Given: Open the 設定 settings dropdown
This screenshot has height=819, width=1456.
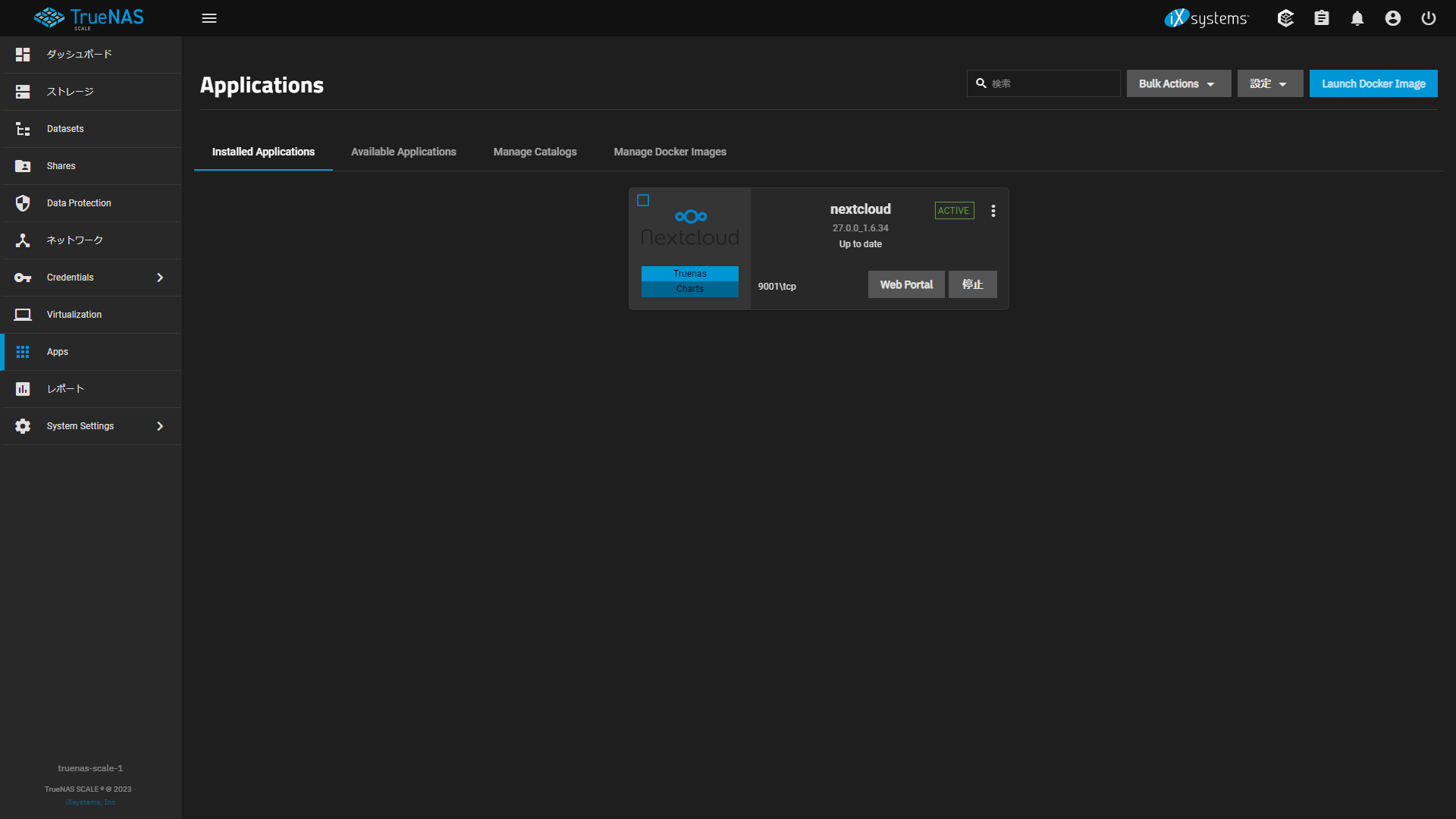Looking at the screenshot, I should 1269,83.
